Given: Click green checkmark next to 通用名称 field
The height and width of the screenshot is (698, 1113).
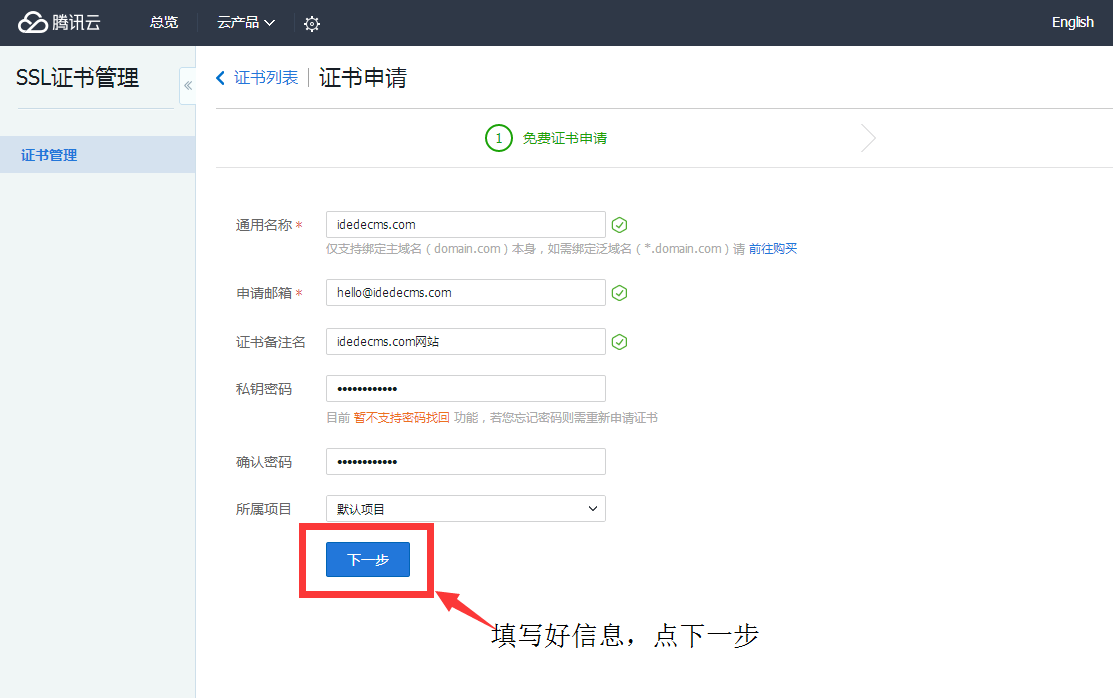Looking at the screenshot, I should point(620,225).
